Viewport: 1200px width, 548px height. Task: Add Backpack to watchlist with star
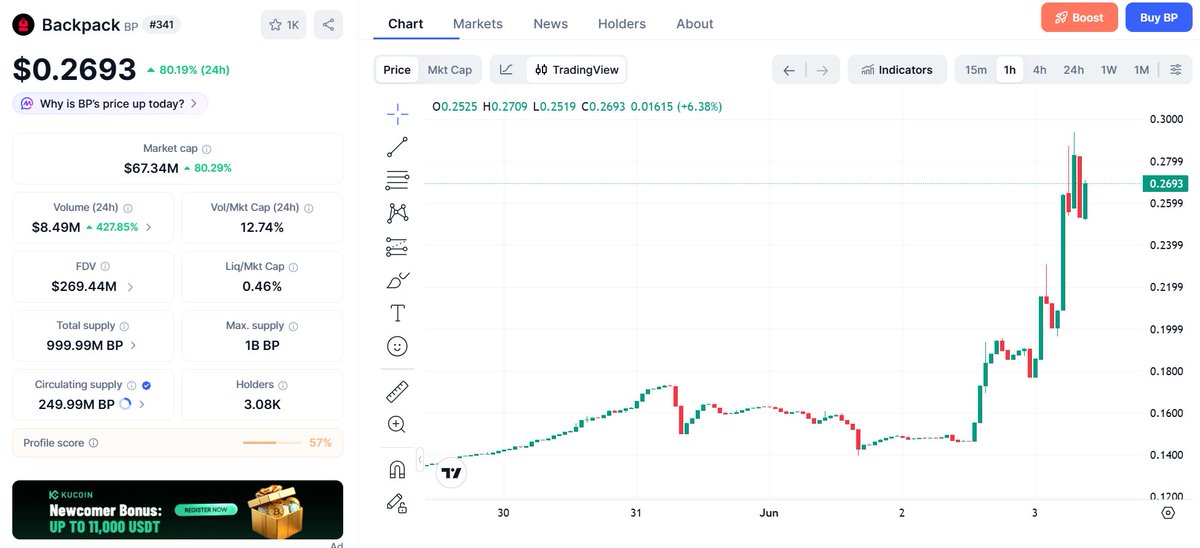coord(283,25)
